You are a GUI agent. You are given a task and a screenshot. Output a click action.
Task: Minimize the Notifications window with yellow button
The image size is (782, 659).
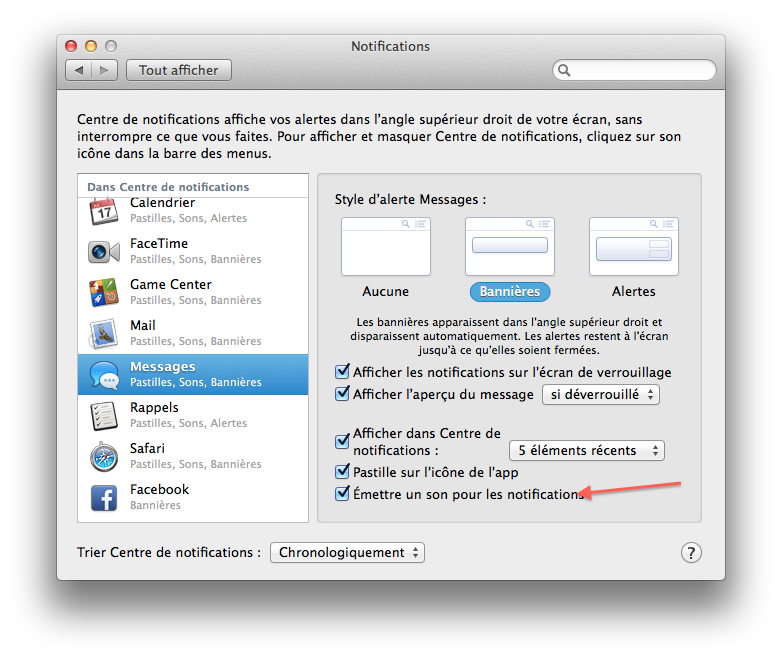(91, 46)
